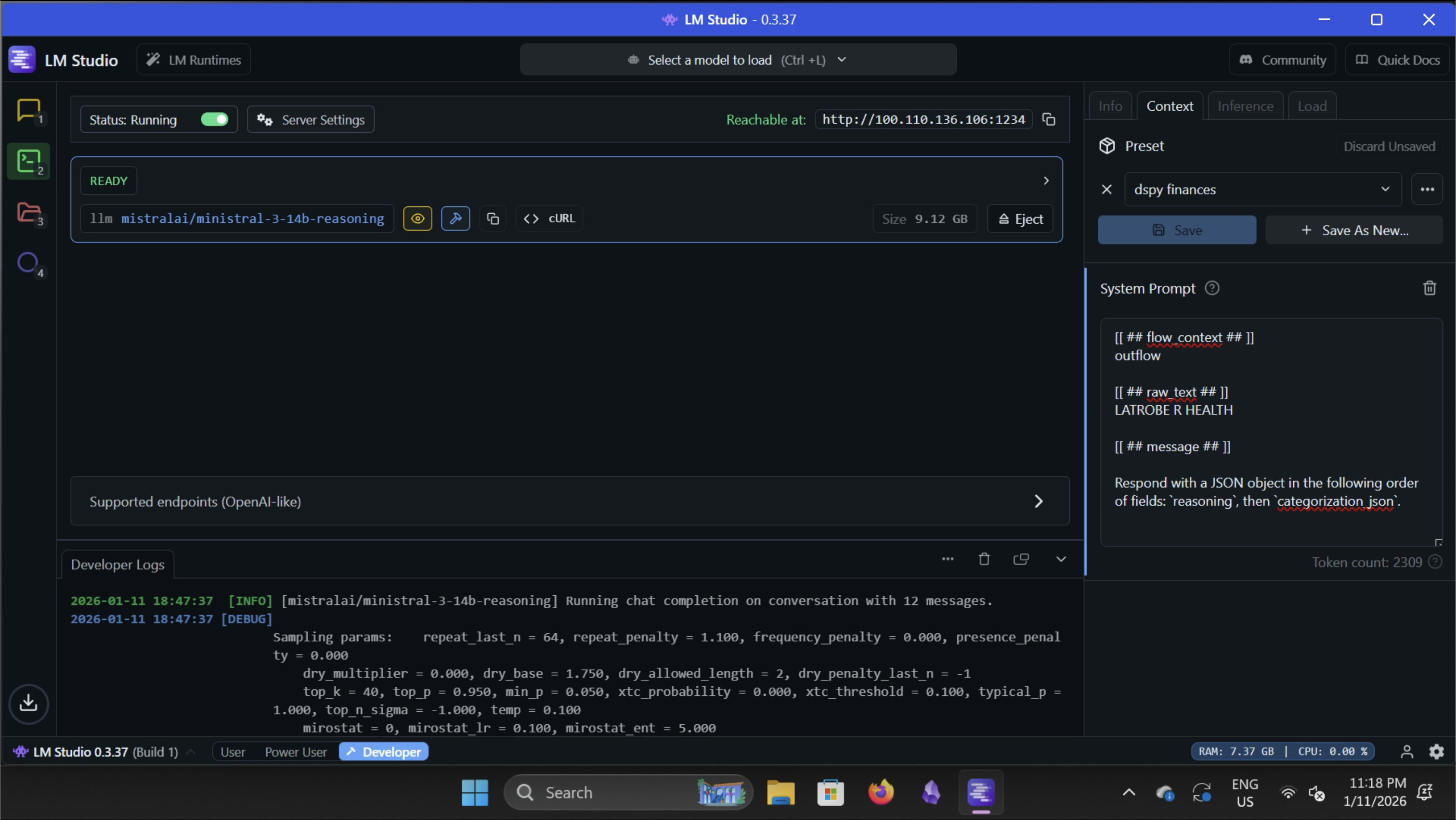Copy the model identifier
Screen dimensions: 1456x820
(x=493, y=218)
